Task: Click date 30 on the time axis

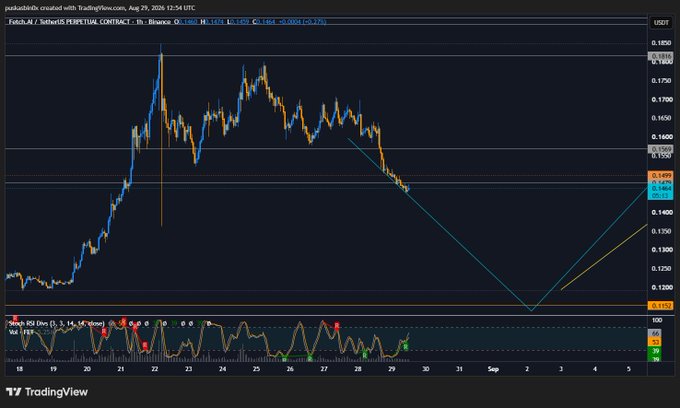Action: click(x=425, y=369)
